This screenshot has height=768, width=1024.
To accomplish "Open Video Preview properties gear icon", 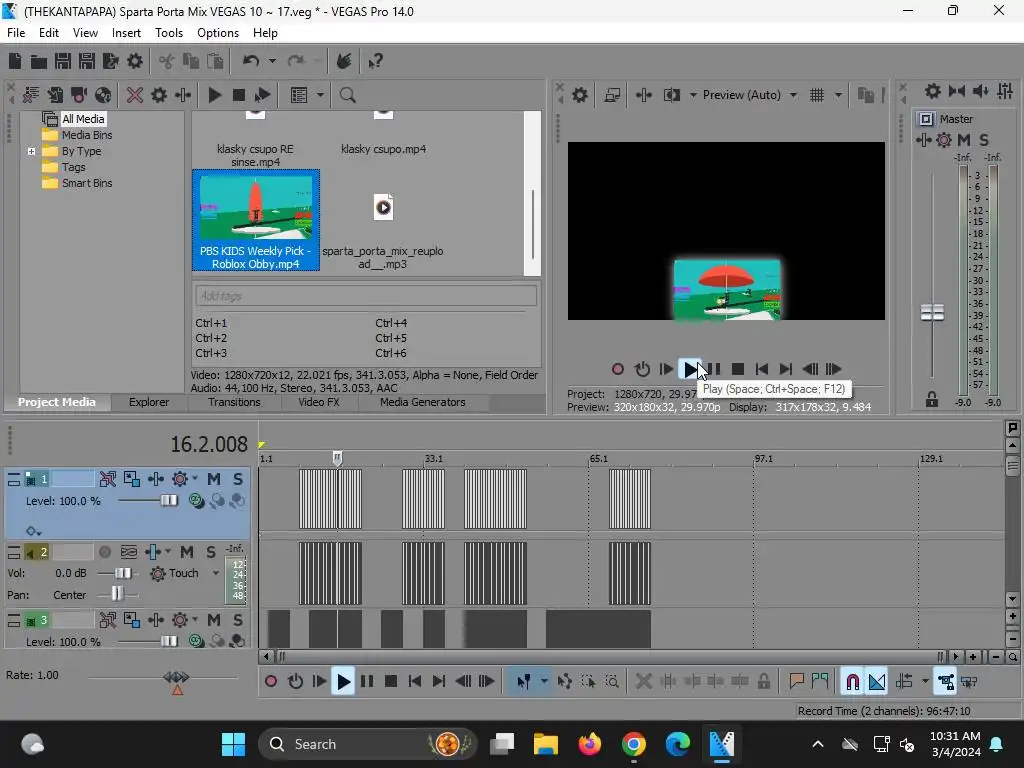I will coord(580,95).
